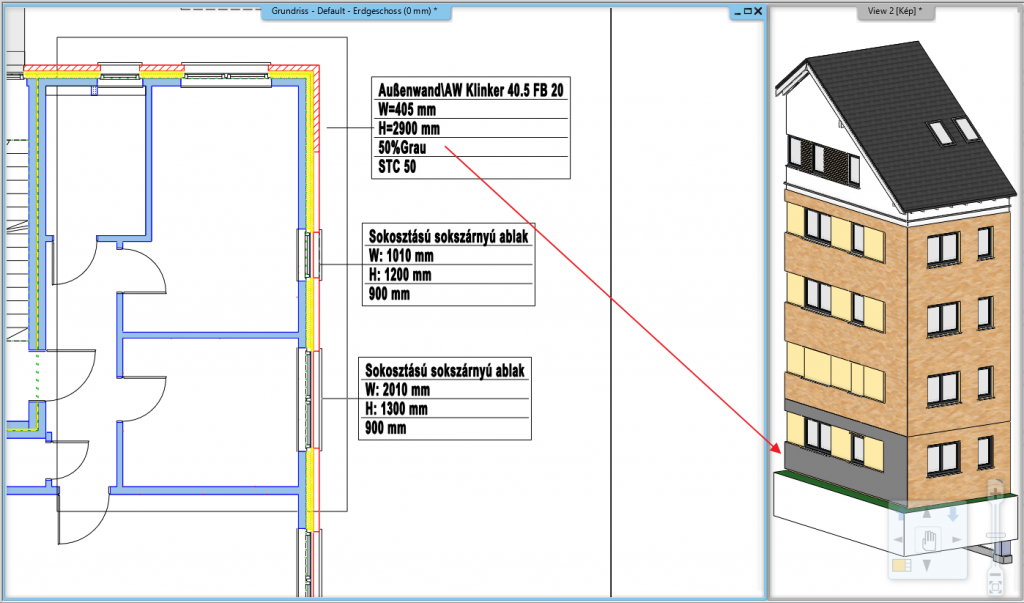Screen dimensions: 1024x603
Task: Click the gray pan-down arrow in the navigation widget
Action: 927,565
